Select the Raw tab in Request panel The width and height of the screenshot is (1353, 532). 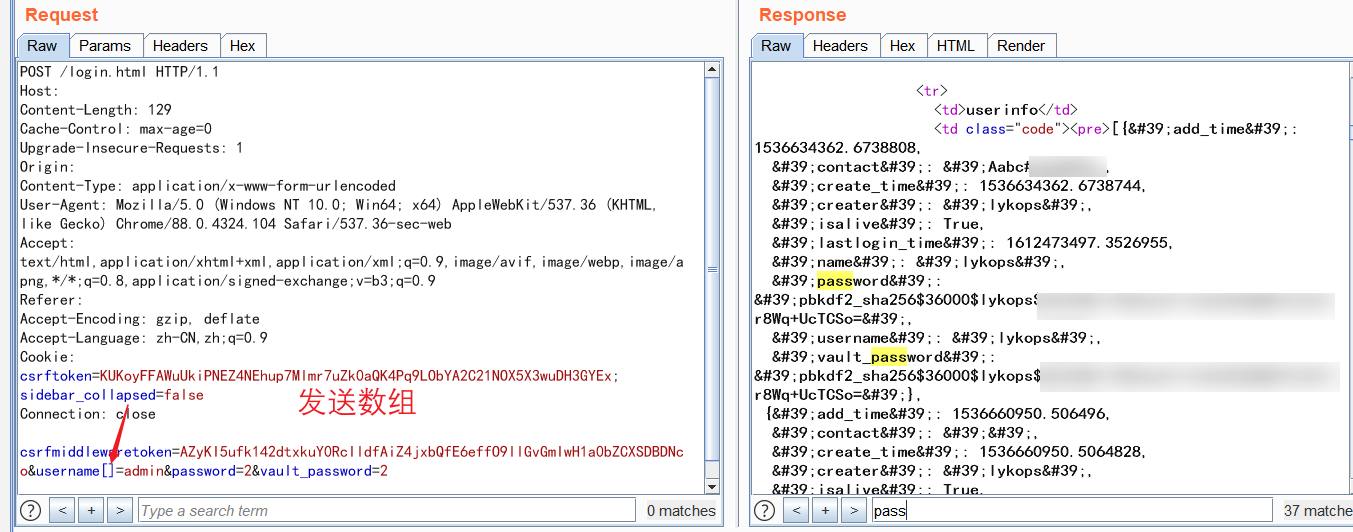[x=42, y=46]
